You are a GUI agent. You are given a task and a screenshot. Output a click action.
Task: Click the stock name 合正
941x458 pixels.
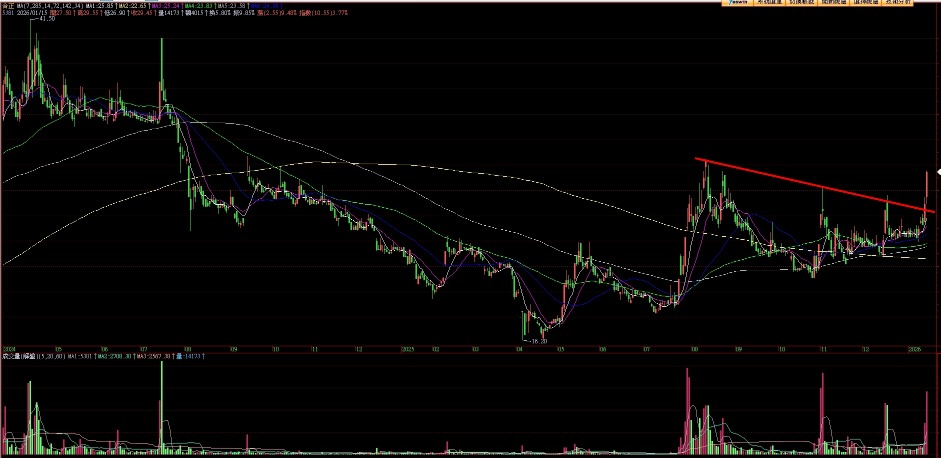pos(8,5)
